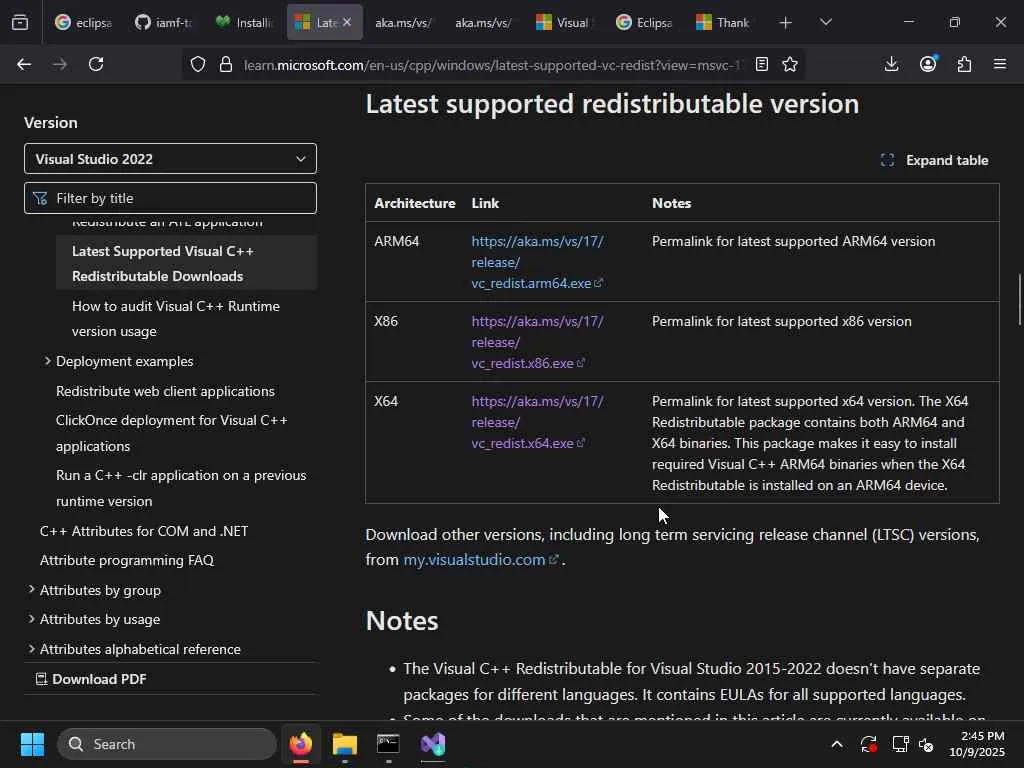Open reader view icon in address bar
Image resolution: width=1024 pixels, height=768 pixels.
[x=762, y=65]
